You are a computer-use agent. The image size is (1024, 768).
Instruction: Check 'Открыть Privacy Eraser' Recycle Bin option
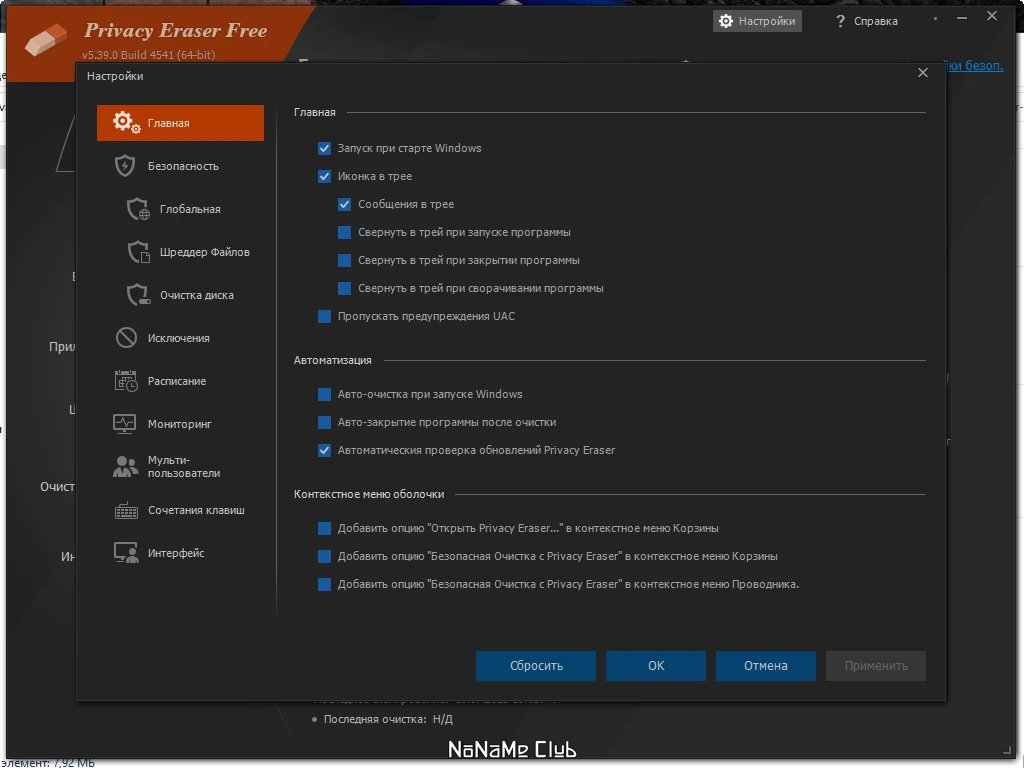[324, 528]
